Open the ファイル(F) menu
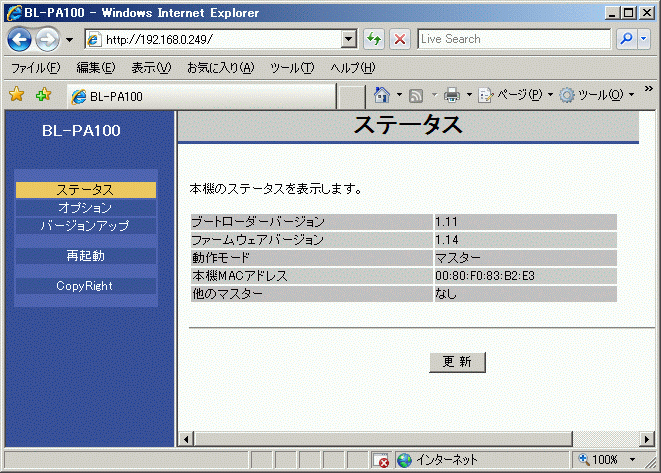This screenshot has width=661, height=473. click(35, 67)
